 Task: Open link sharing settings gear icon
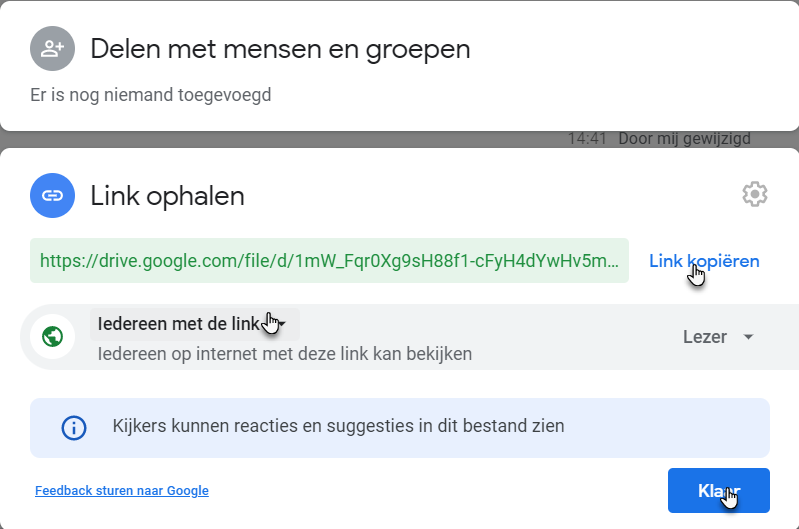pyautogui.click(x=755, y=194)
